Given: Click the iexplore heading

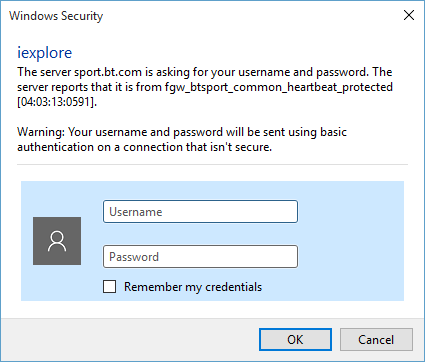Looking at the screenshot, I should 45,53.
